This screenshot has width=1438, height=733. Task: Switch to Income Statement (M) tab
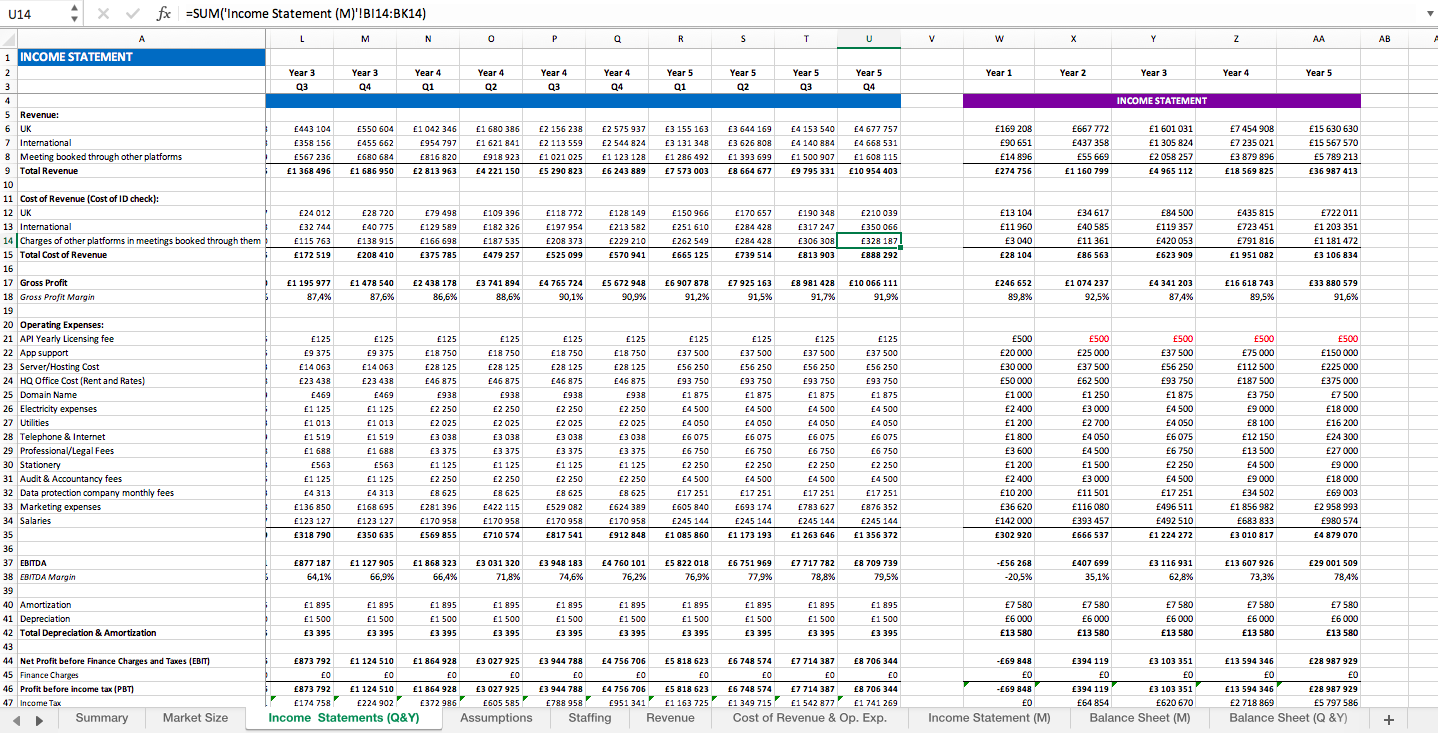pyautogui.click(x=988, y=718)
